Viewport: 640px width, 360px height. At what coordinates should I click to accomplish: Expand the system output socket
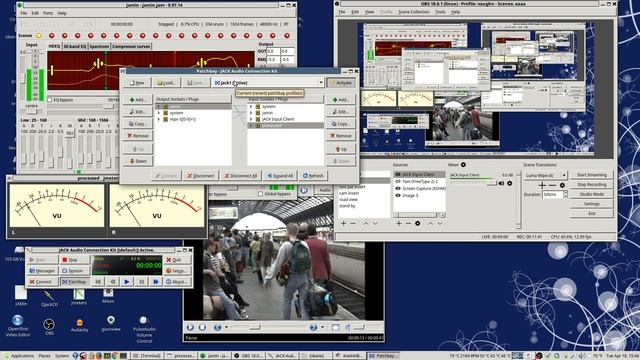pos(159,113)
